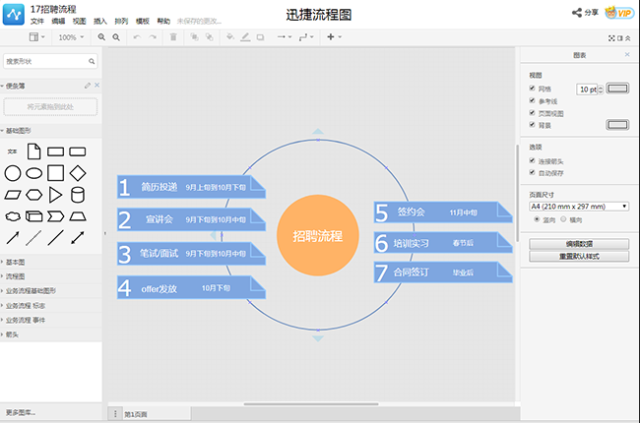Click the zoom out magnifier icon
The image size is (640, 423).
[116, 37]
